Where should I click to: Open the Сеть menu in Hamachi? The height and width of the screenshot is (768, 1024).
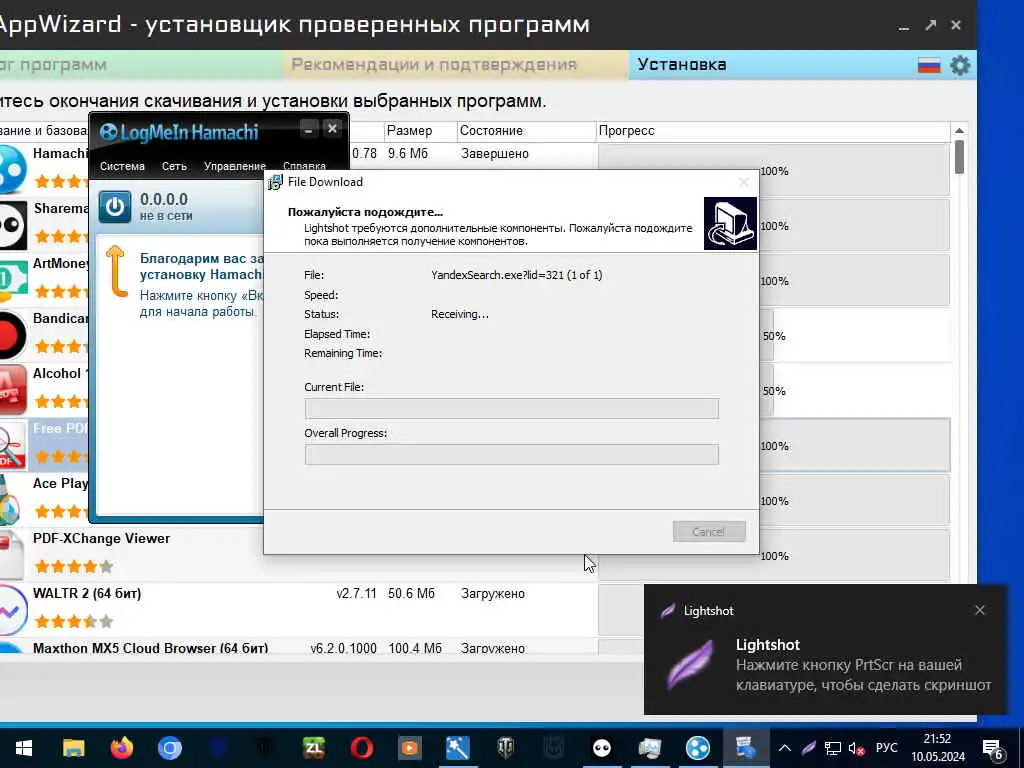pyautogui.click(x=174, y=167)
